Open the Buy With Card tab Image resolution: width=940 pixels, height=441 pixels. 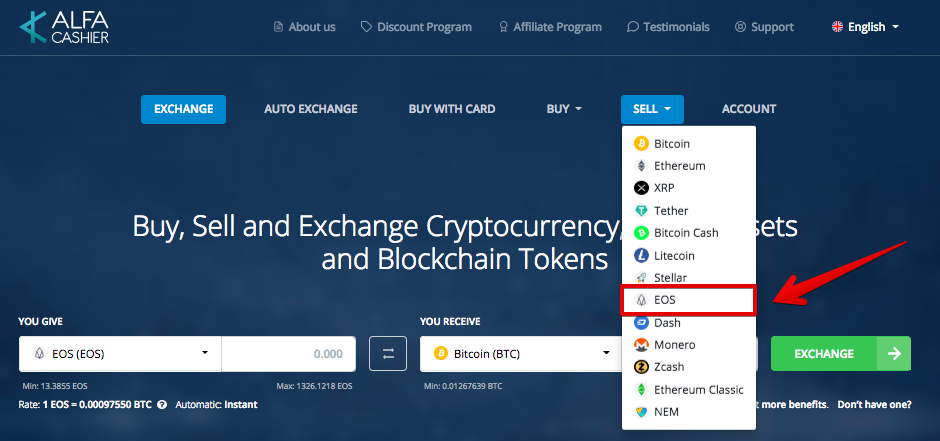(452, 109)
